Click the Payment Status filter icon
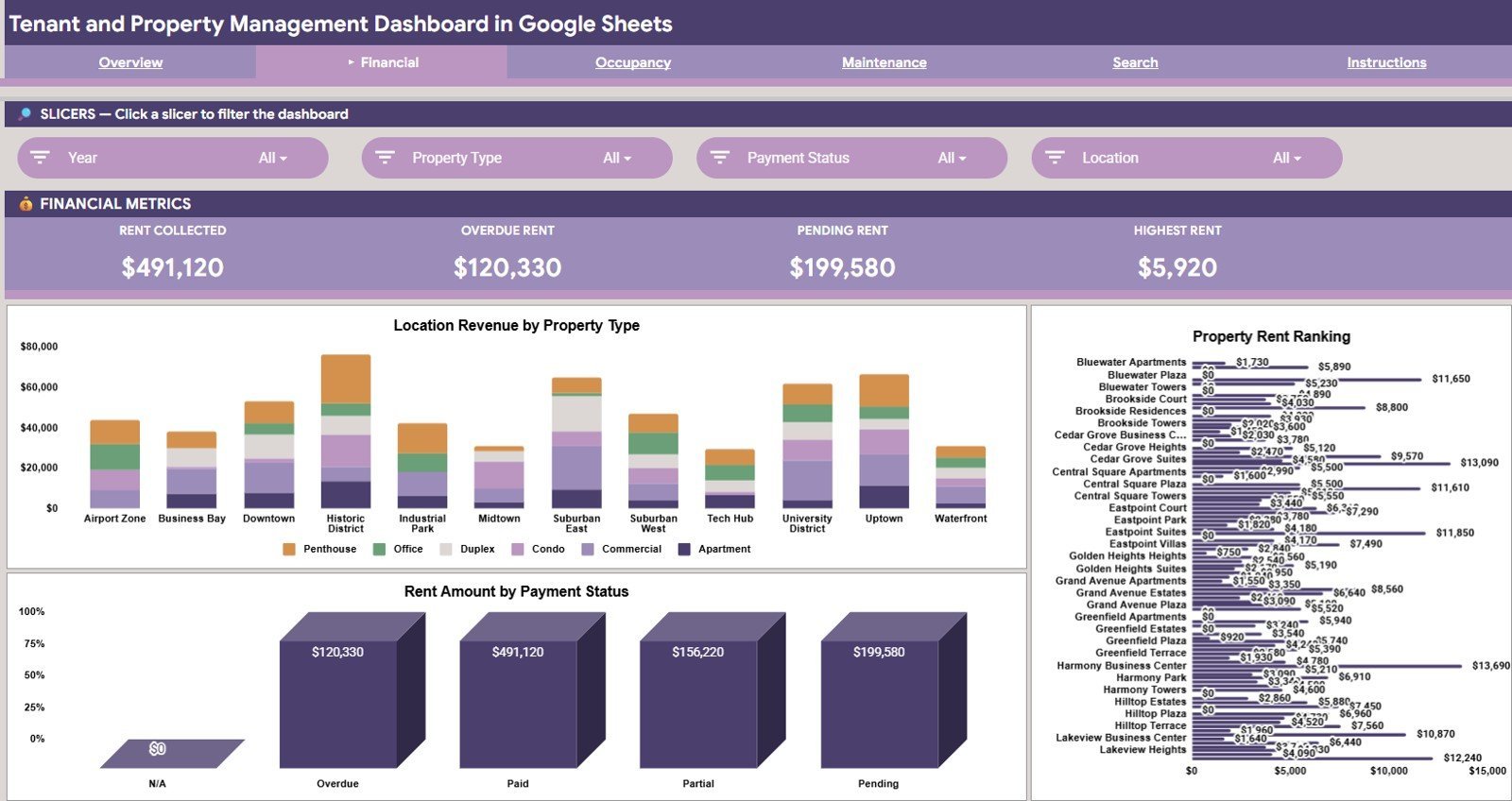 (x=719, y=158)
